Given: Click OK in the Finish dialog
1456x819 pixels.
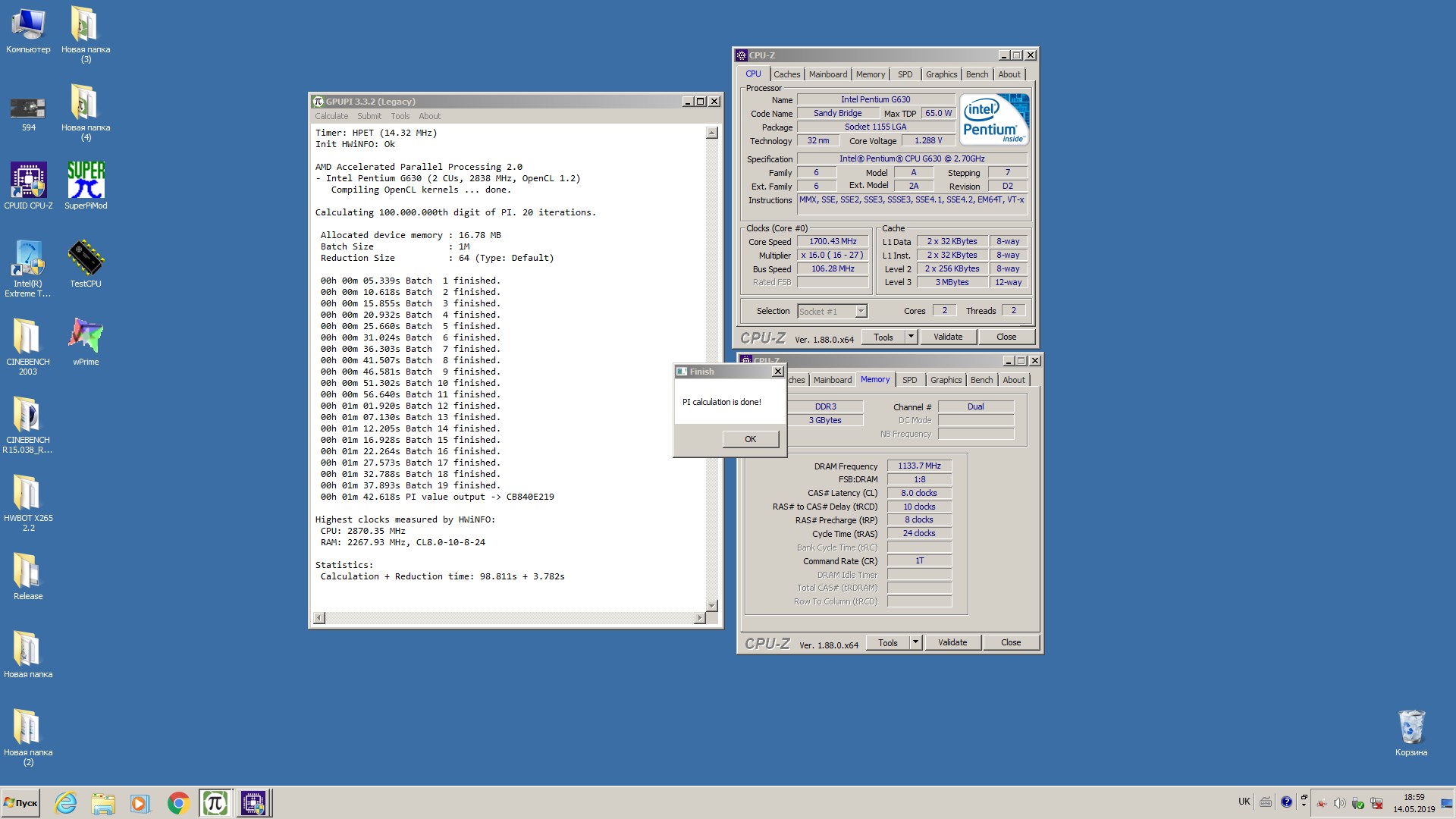Looking at the screenshot, I should point(750,439).
